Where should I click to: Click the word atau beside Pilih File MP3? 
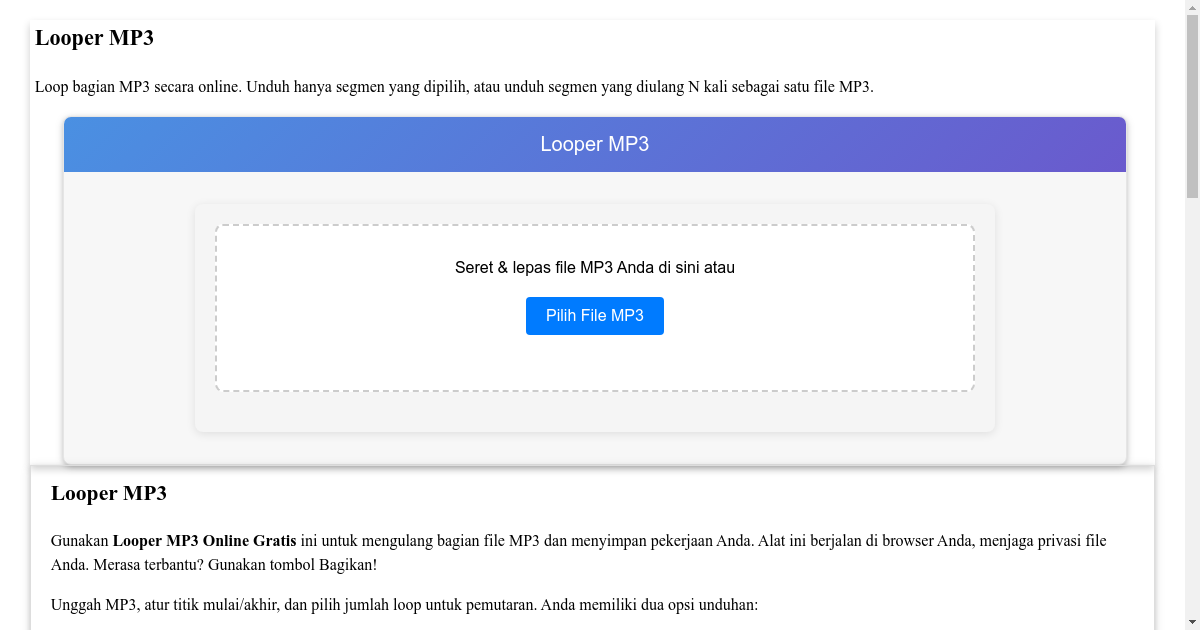coord(720,267)
